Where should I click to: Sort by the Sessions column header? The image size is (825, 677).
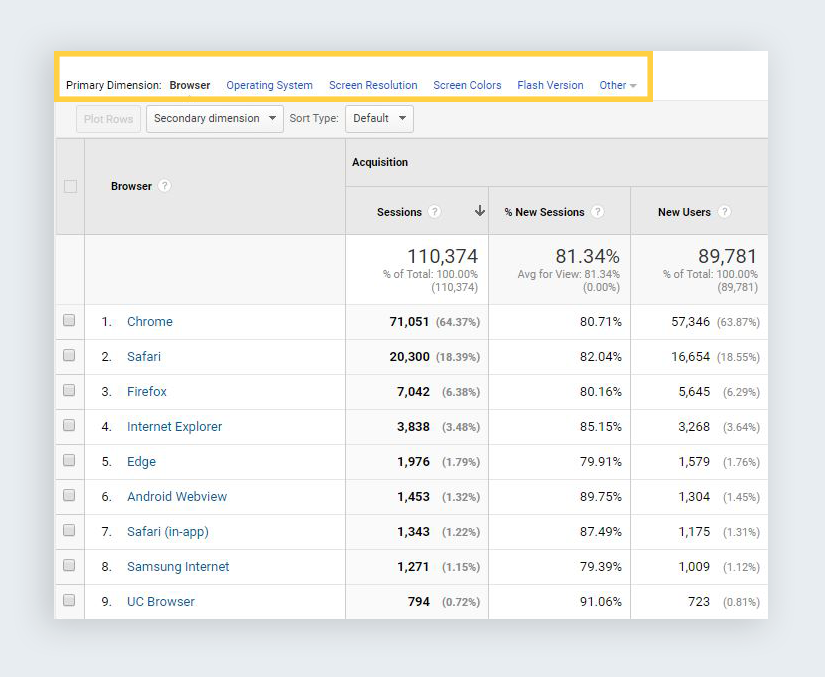[399, 212]
